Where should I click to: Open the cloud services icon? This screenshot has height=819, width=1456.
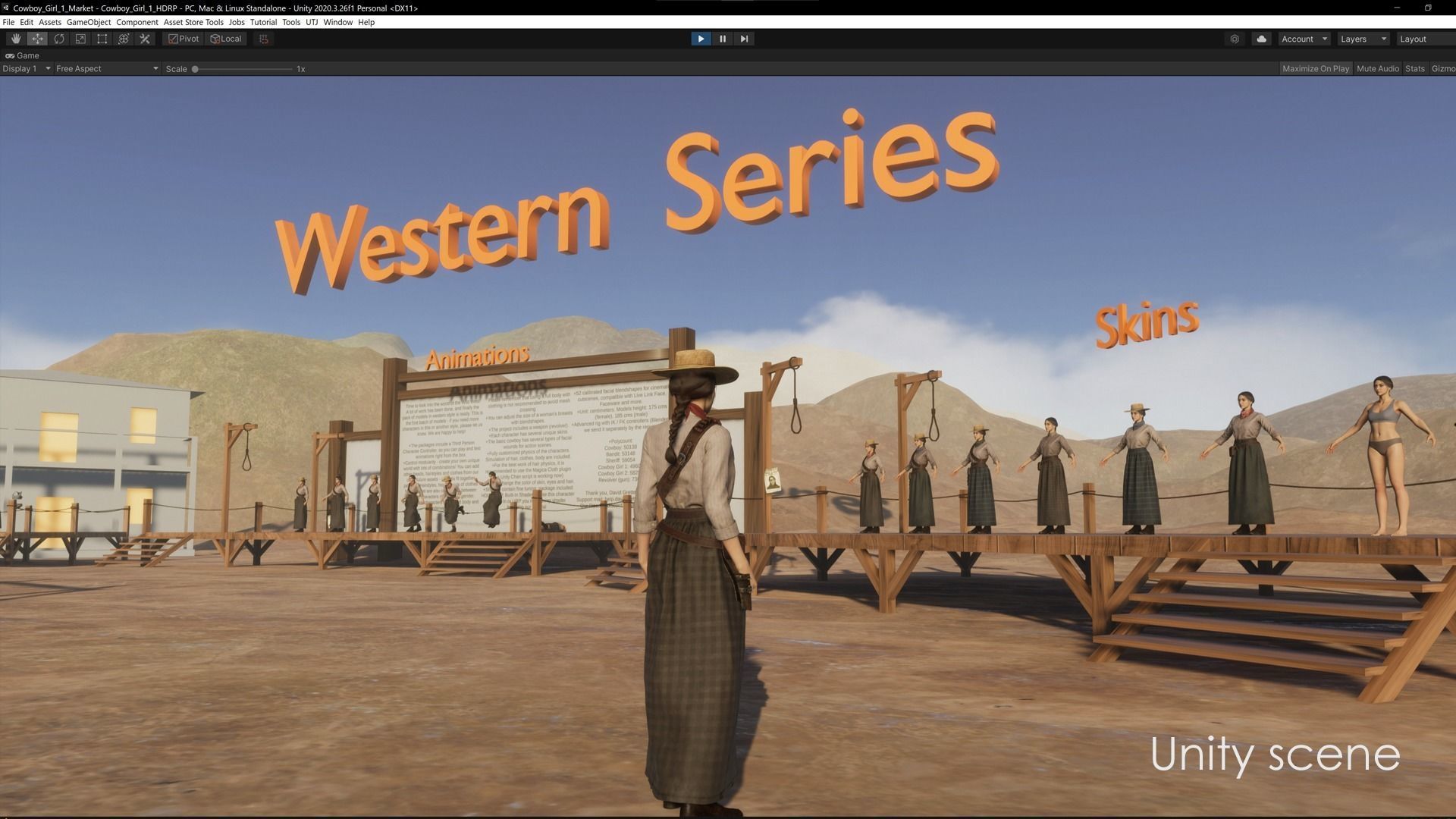point(1262,39)
